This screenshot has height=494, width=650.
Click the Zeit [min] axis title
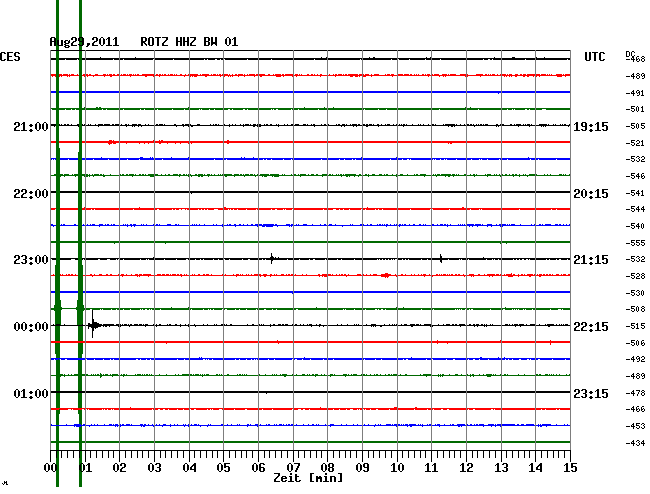pyautogui.click(x=308, y=478)
